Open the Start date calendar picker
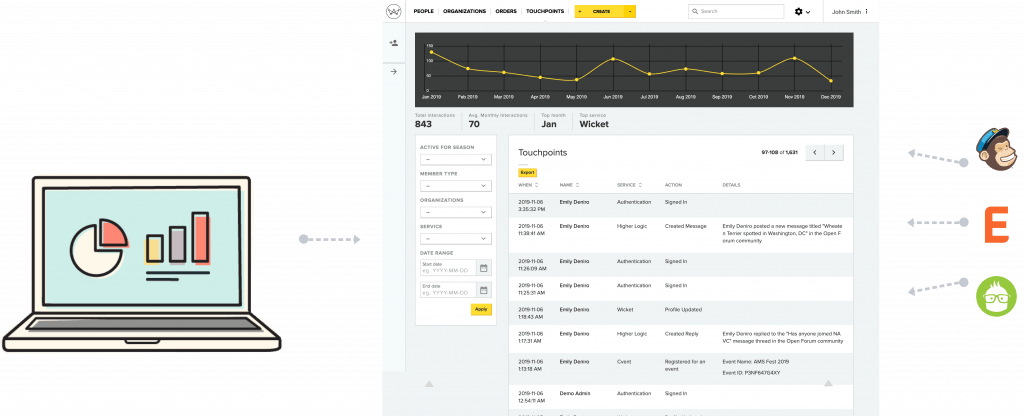Screen dimensions: 1024x416 [483, 268]
